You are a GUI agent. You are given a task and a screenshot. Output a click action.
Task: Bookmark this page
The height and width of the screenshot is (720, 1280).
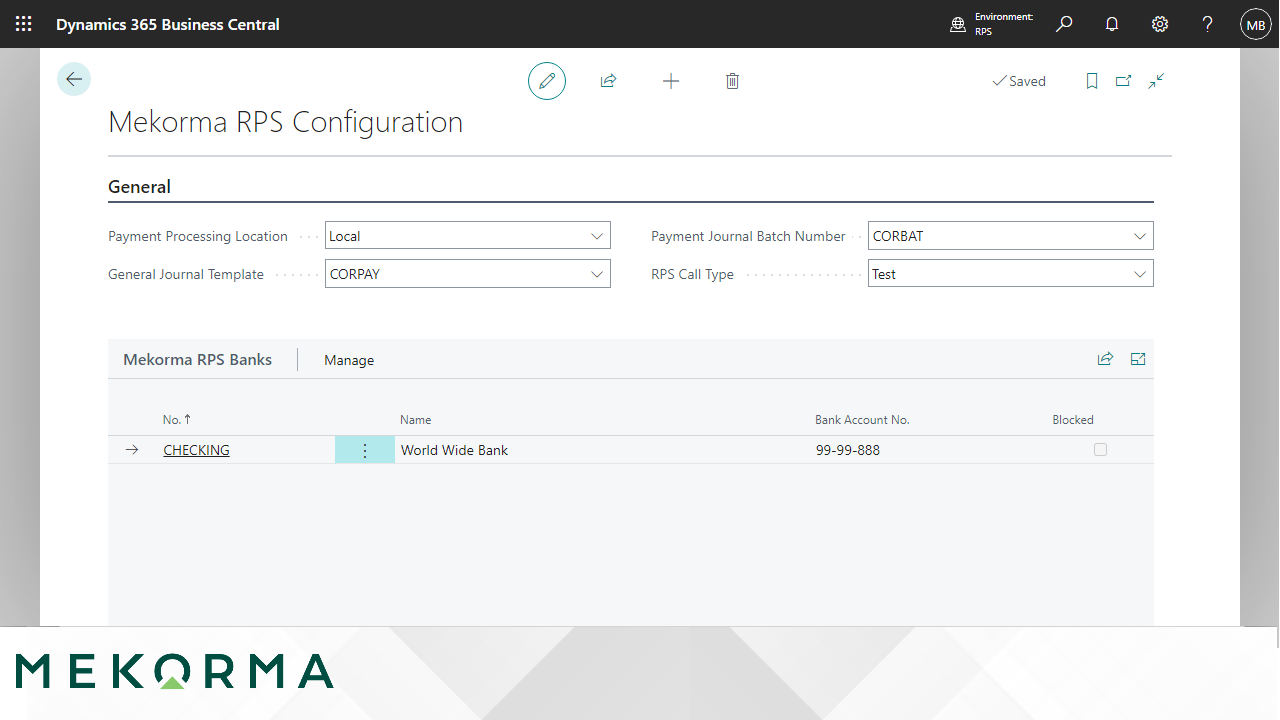[x=1092, y=81]
